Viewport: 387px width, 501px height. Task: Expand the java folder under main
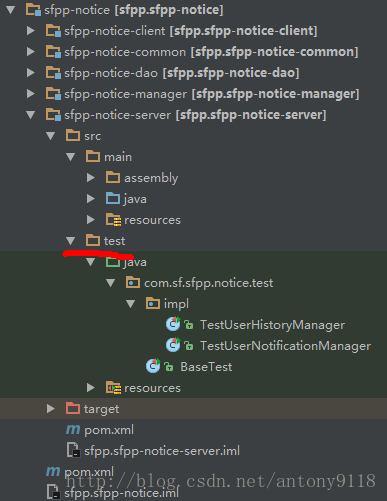91,199
